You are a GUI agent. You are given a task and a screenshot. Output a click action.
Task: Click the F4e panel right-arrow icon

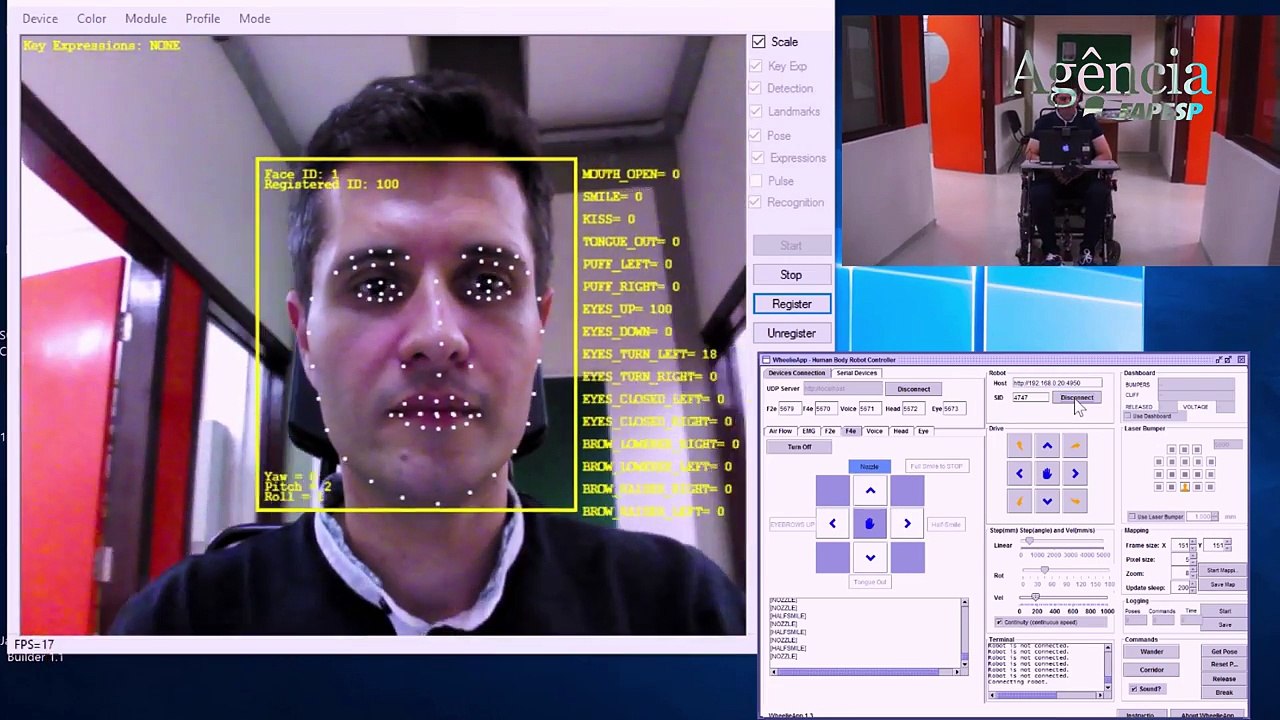click(x=907, y=523)
